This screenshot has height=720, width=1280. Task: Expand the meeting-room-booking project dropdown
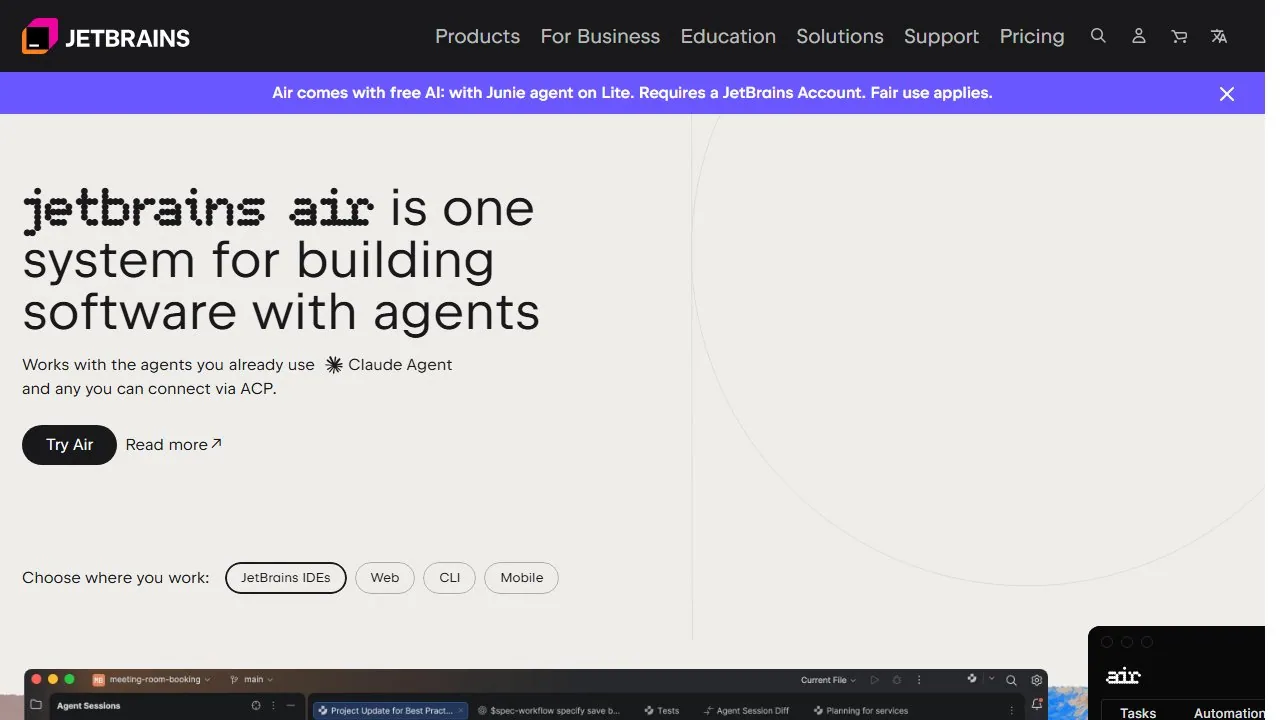point(152,680)
